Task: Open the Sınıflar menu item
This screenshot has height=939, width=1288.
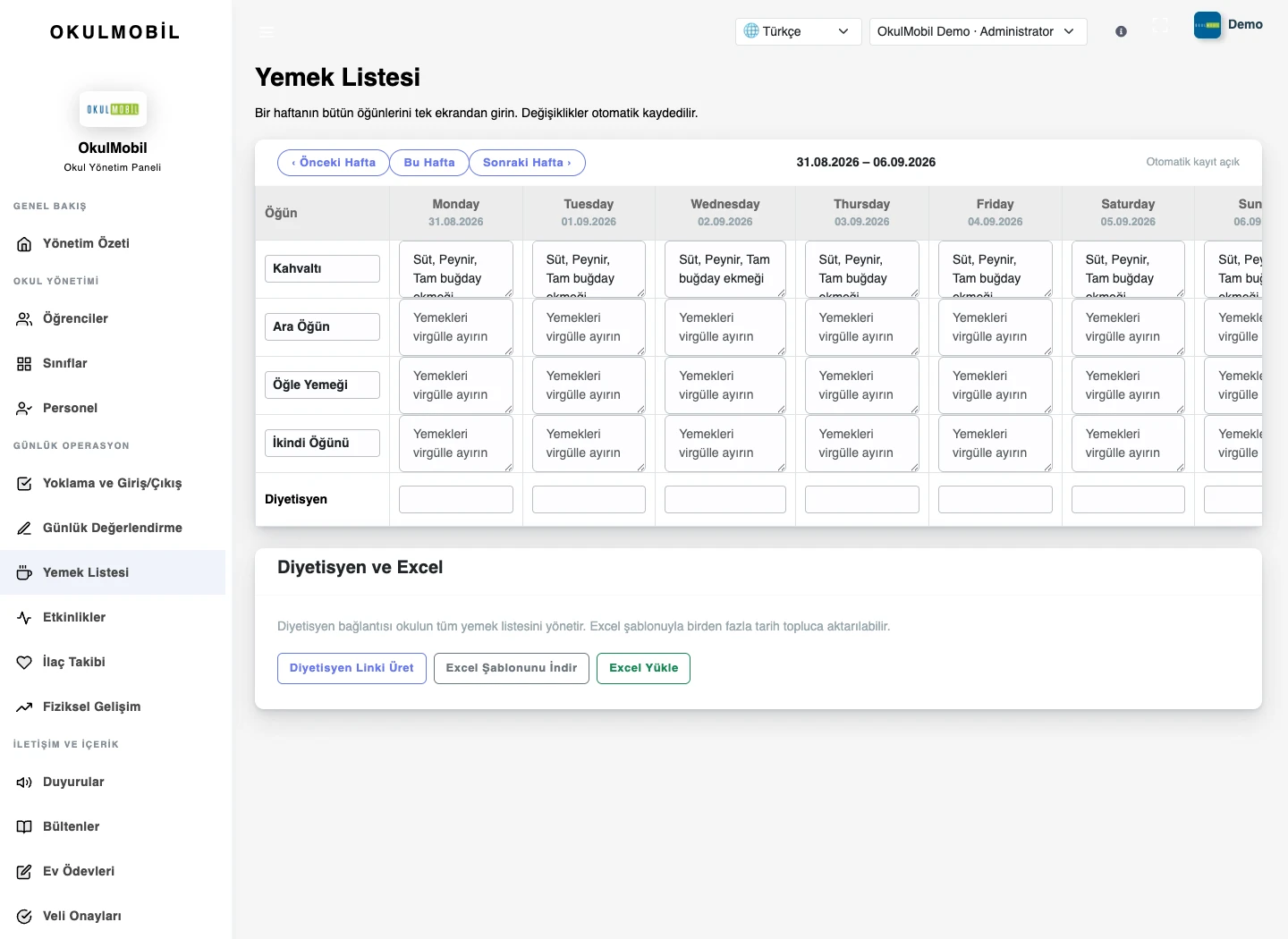Action: (x=113, y=363)
